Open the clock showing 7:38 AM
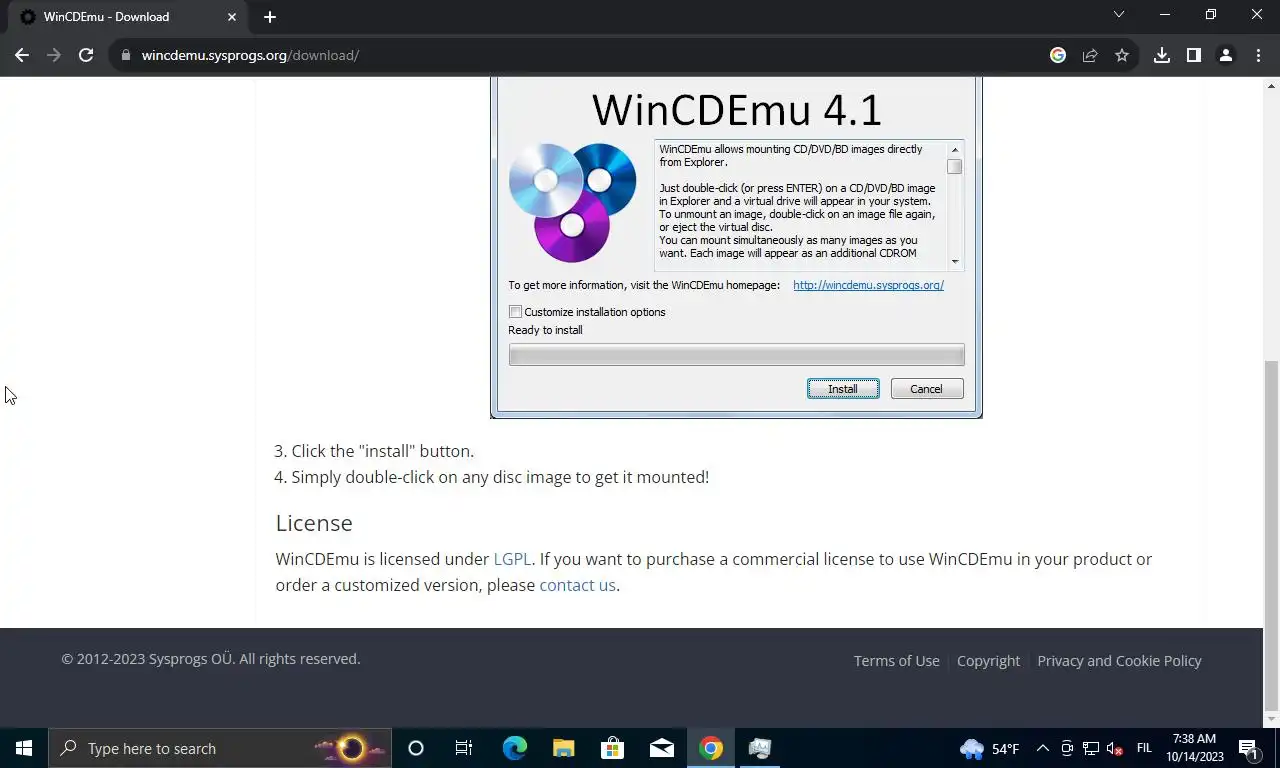Screen dimensions: 1280x768 pos(1194,748)
